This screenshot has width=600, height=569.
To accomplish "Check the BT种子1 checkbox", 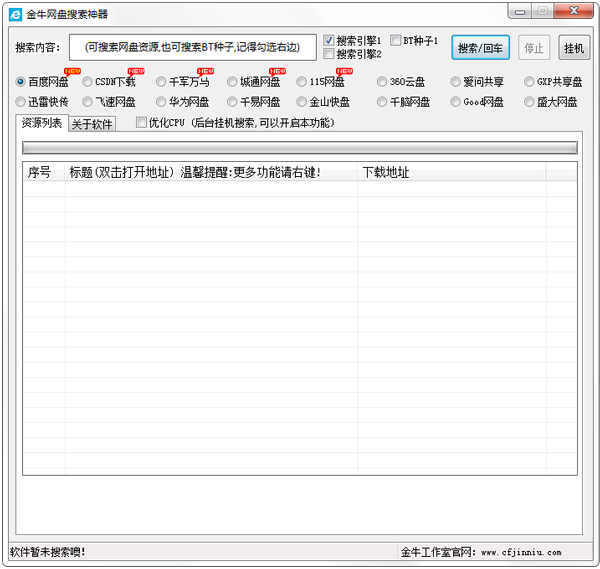I will point(395,40).
